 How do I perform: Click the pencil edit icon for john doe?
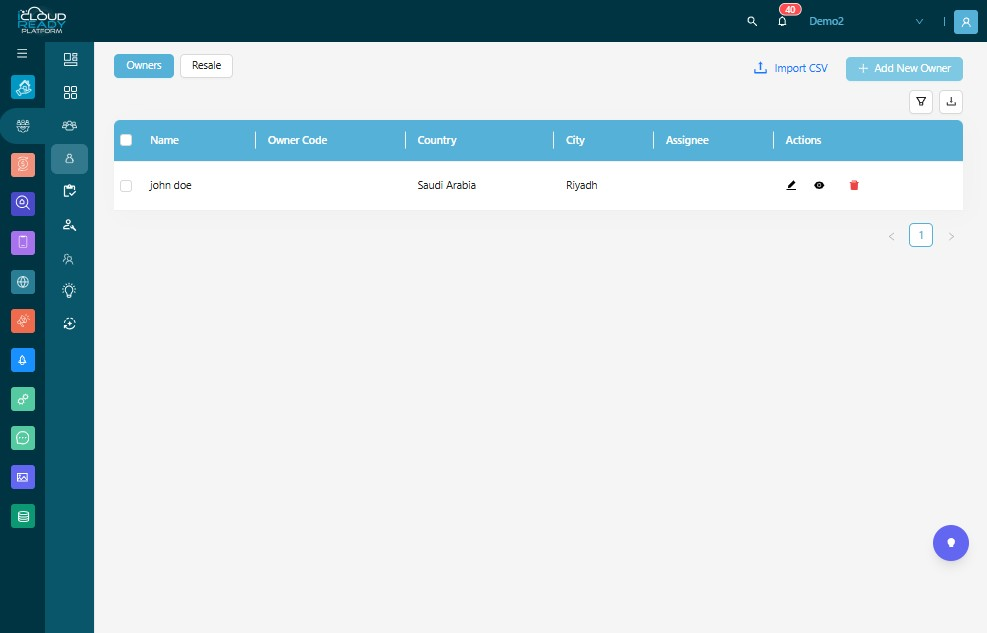791,185
